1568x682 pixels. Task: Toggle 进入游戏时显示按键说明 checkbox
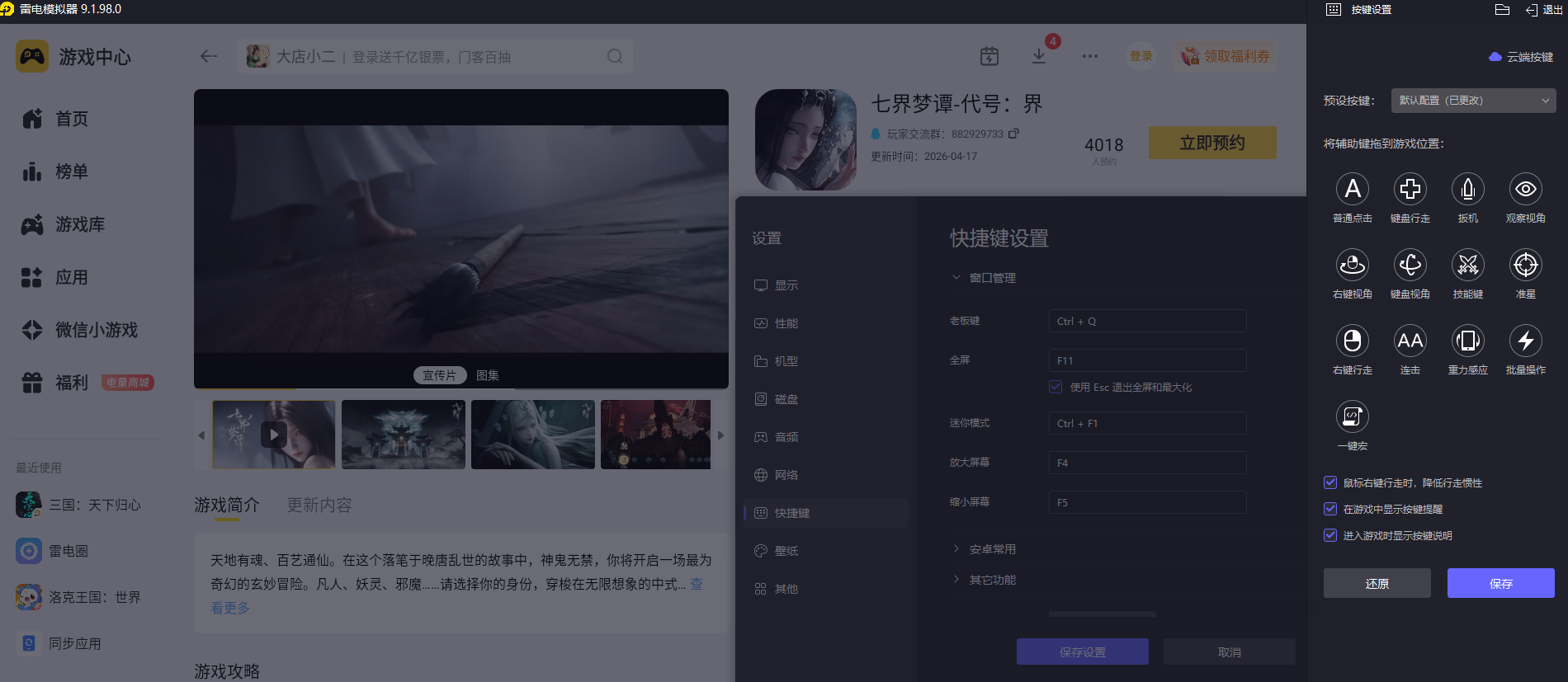tap(1330, 535)
